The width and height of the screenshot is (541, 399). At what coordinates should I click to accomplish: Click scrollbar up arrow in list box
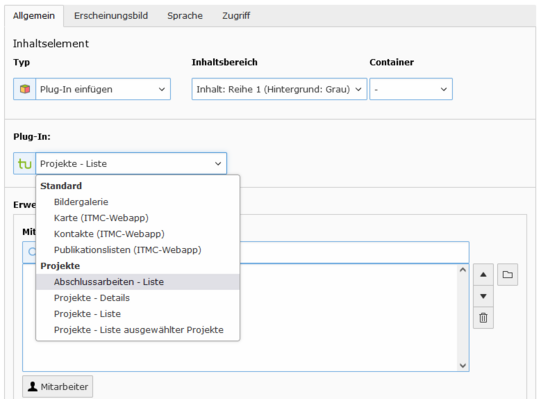pyautogui.click(x=463, y=270)
